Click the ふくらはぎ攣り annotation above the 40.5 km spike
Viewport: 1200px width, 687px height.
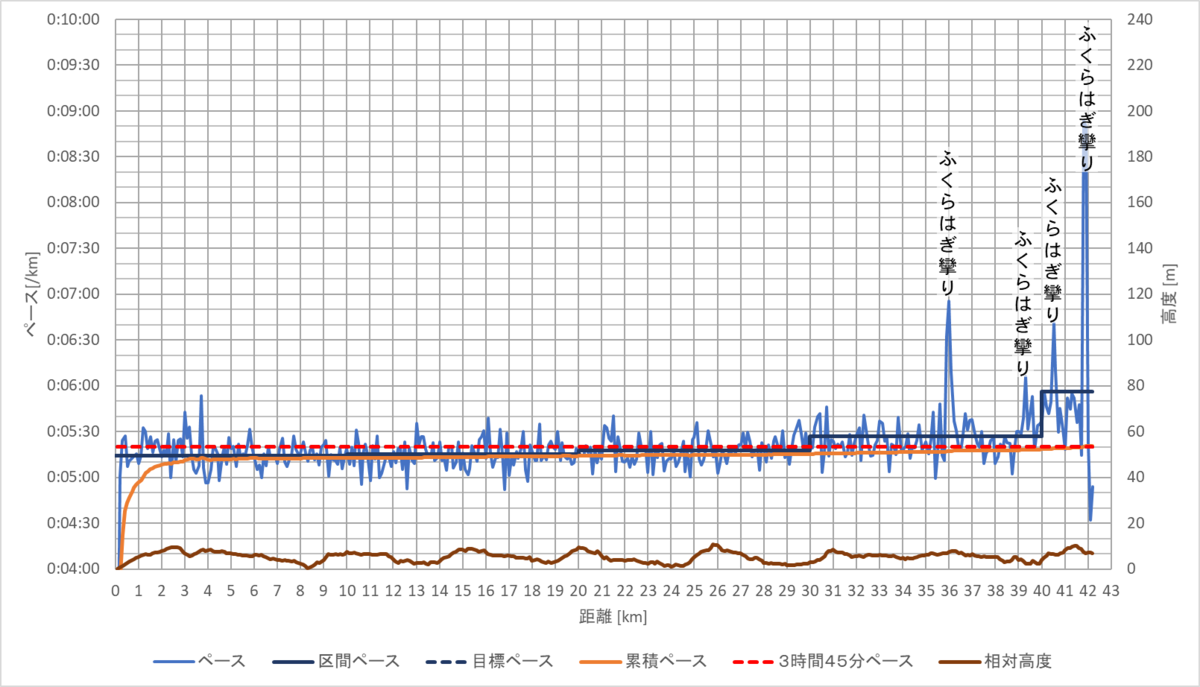(x=1052, y=250)
